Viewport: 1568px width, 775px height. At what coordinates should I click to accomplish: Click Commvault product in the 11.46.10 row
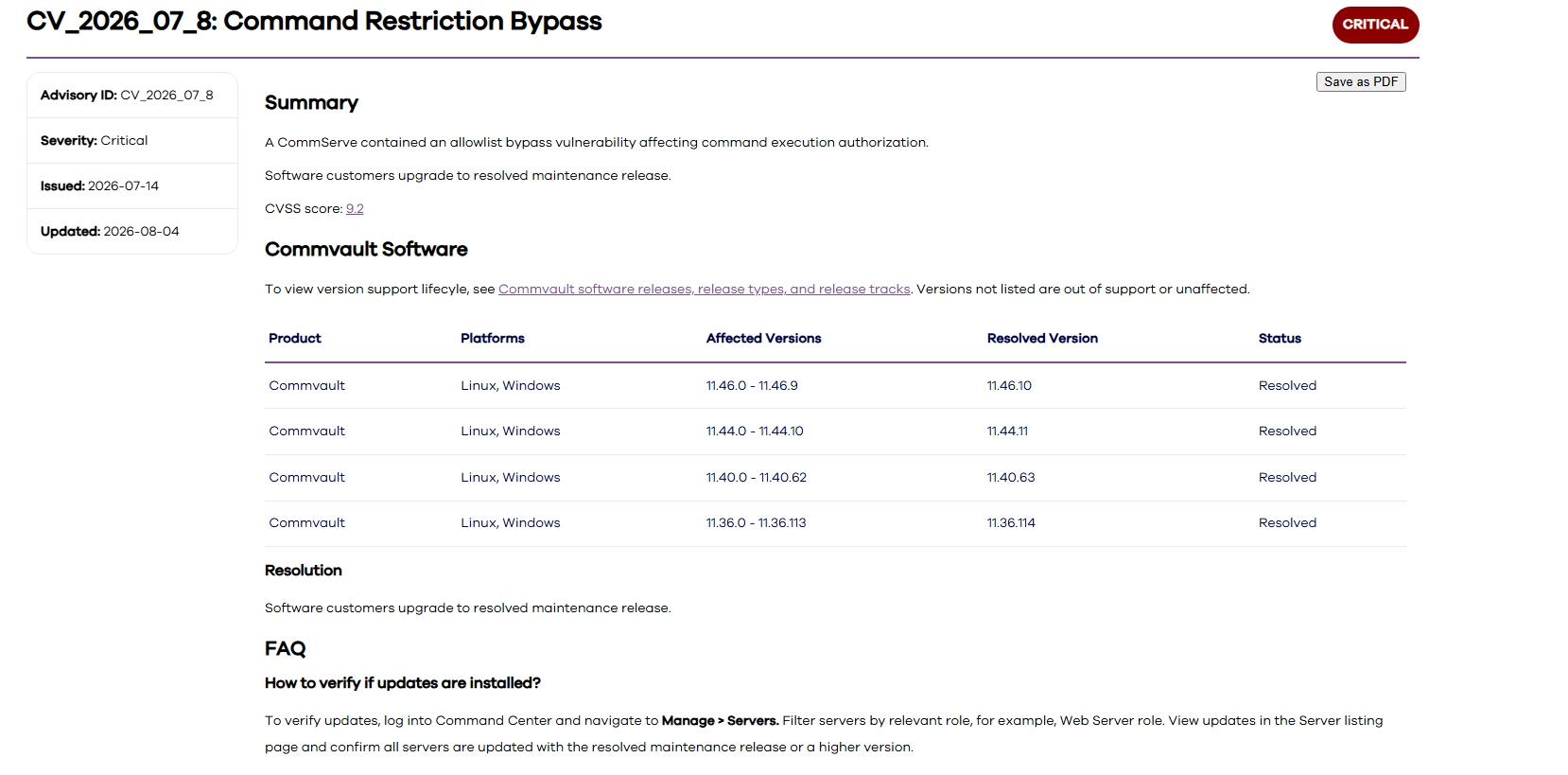tap(306, 386)
